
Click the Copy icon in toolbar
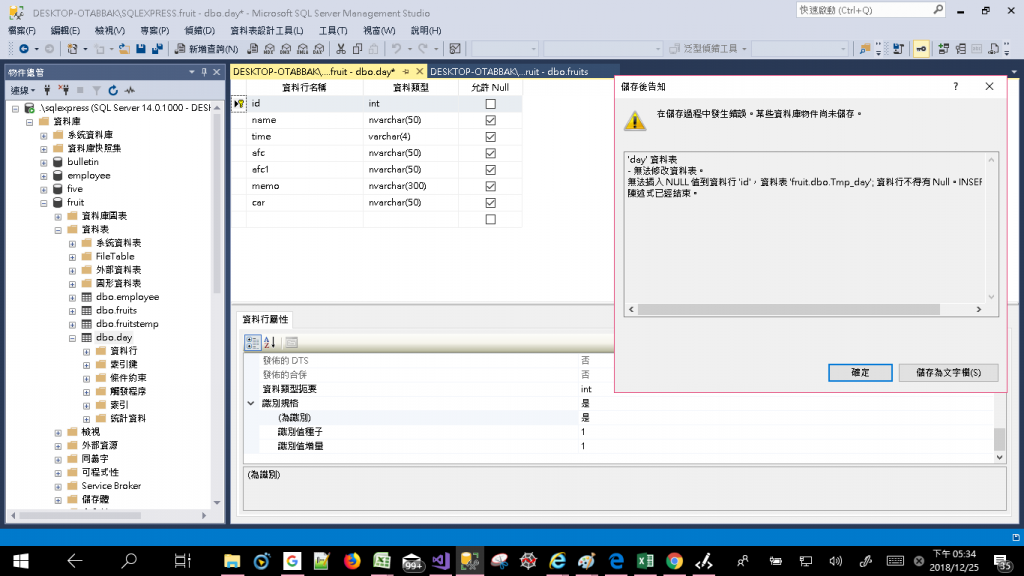(357, 49)
